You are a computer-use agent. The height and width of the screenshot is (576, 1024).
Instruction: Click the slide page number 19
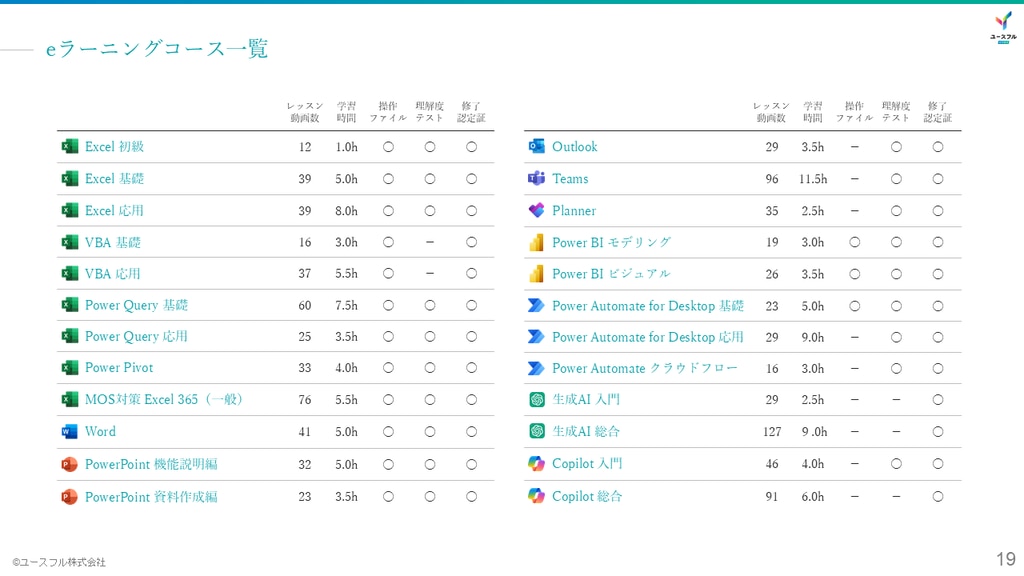click(x=1005, y=559)
